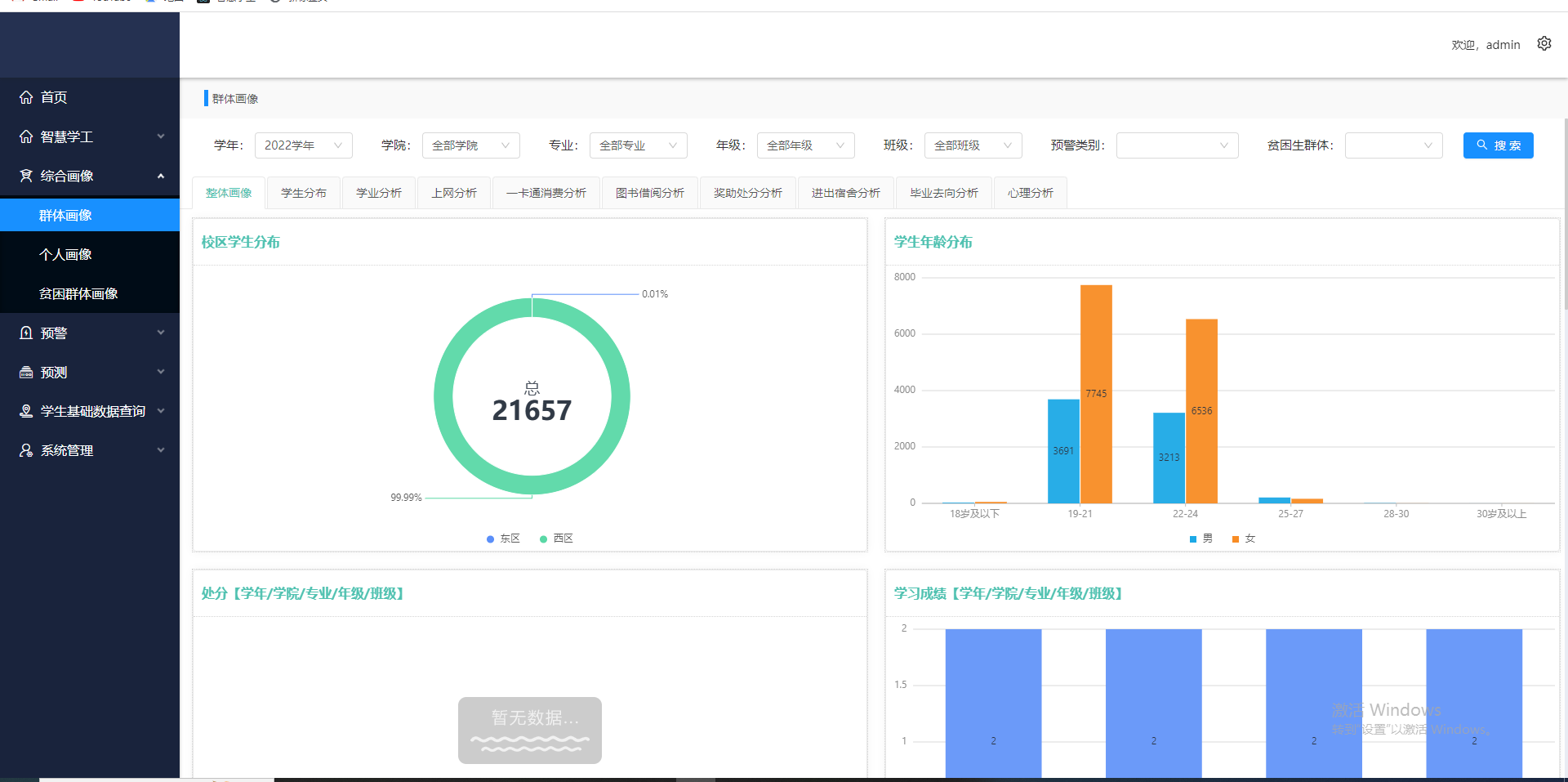The image size is (1568, 782).
Task: Click the 学生年龄分布 panel title
Action: (933, 242)
